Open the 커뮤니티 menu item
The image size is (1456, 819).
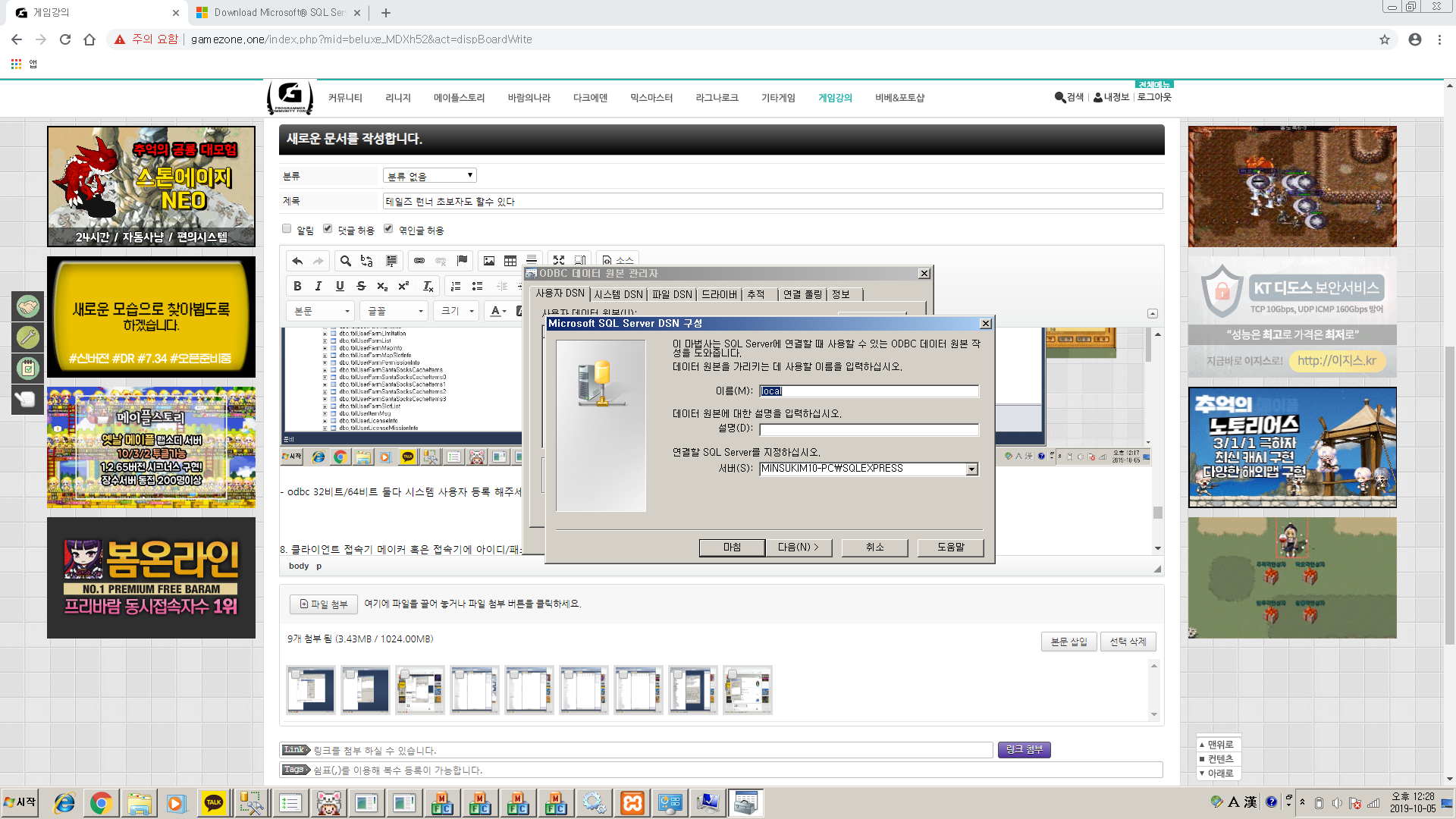(345, 98)
